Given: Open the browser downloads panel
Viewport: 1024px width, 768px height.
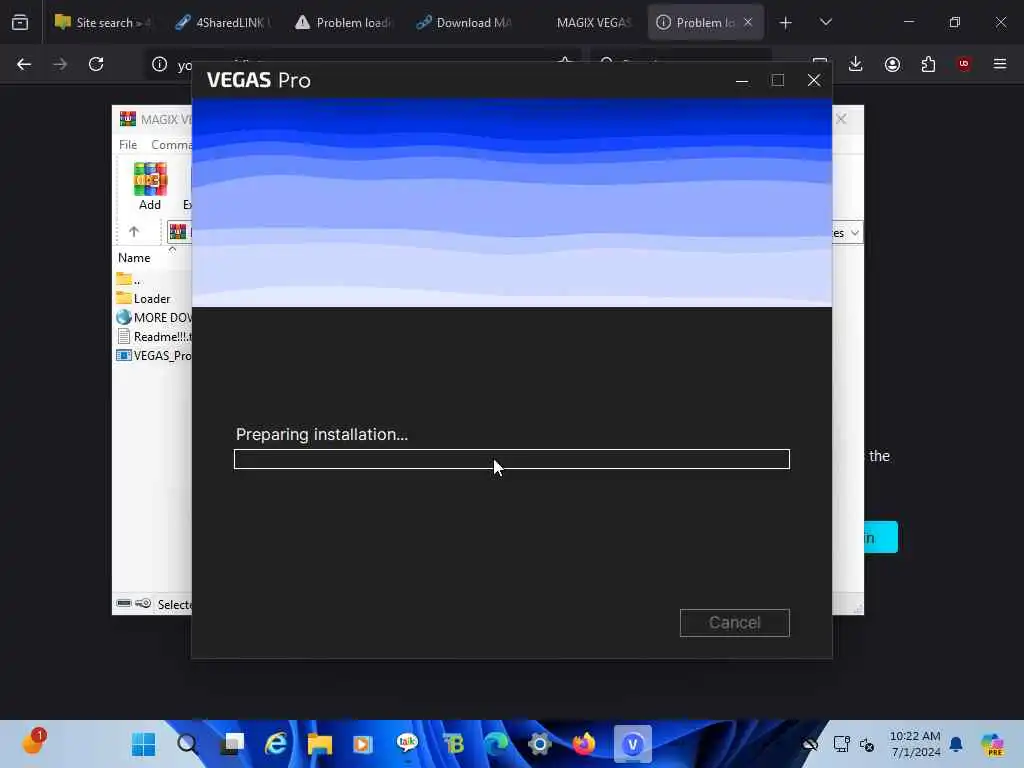Looking at the screenshot, I should [x=856, y=64].
